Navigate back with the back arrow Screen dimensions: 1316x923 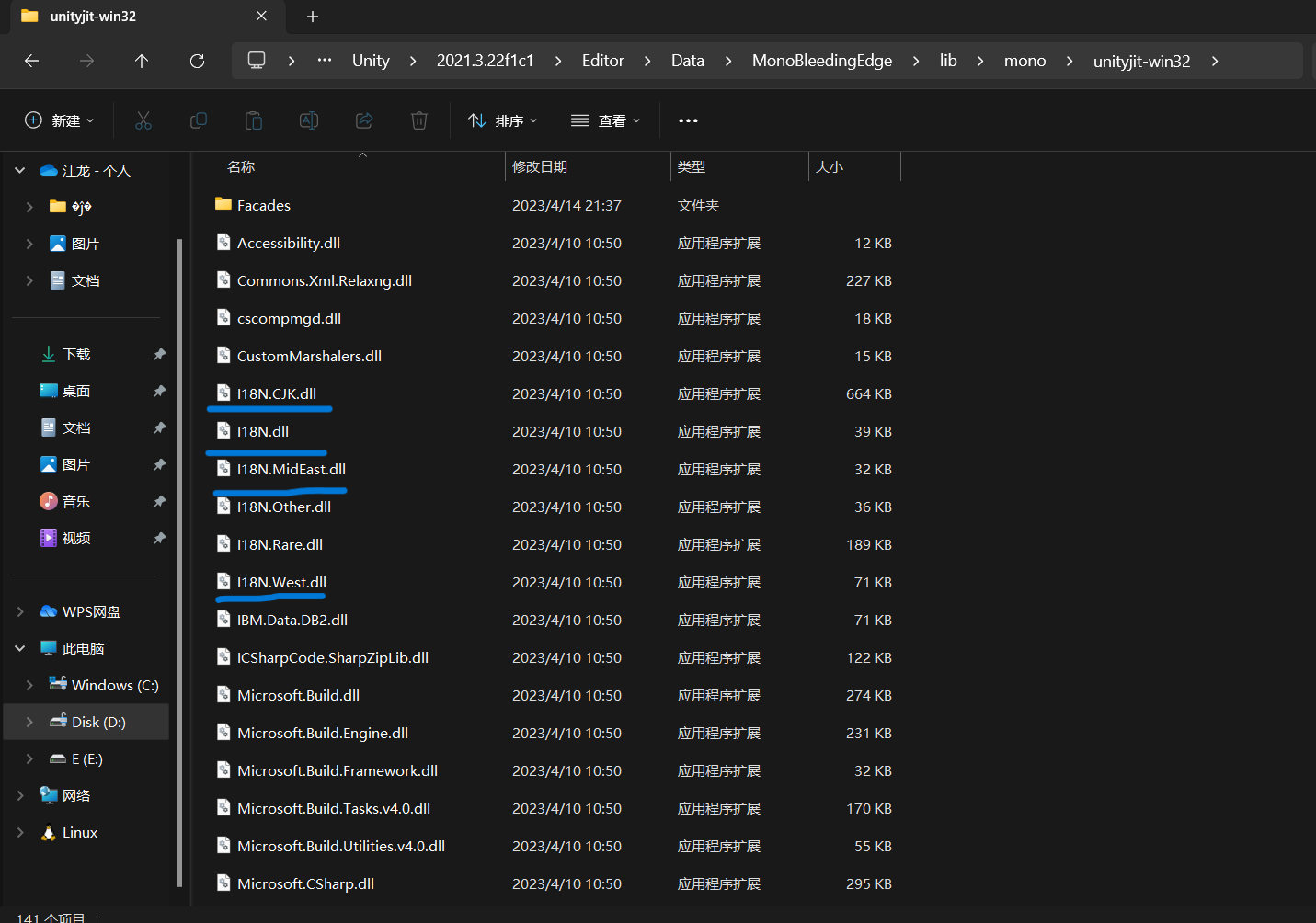(x=31, y=61)
